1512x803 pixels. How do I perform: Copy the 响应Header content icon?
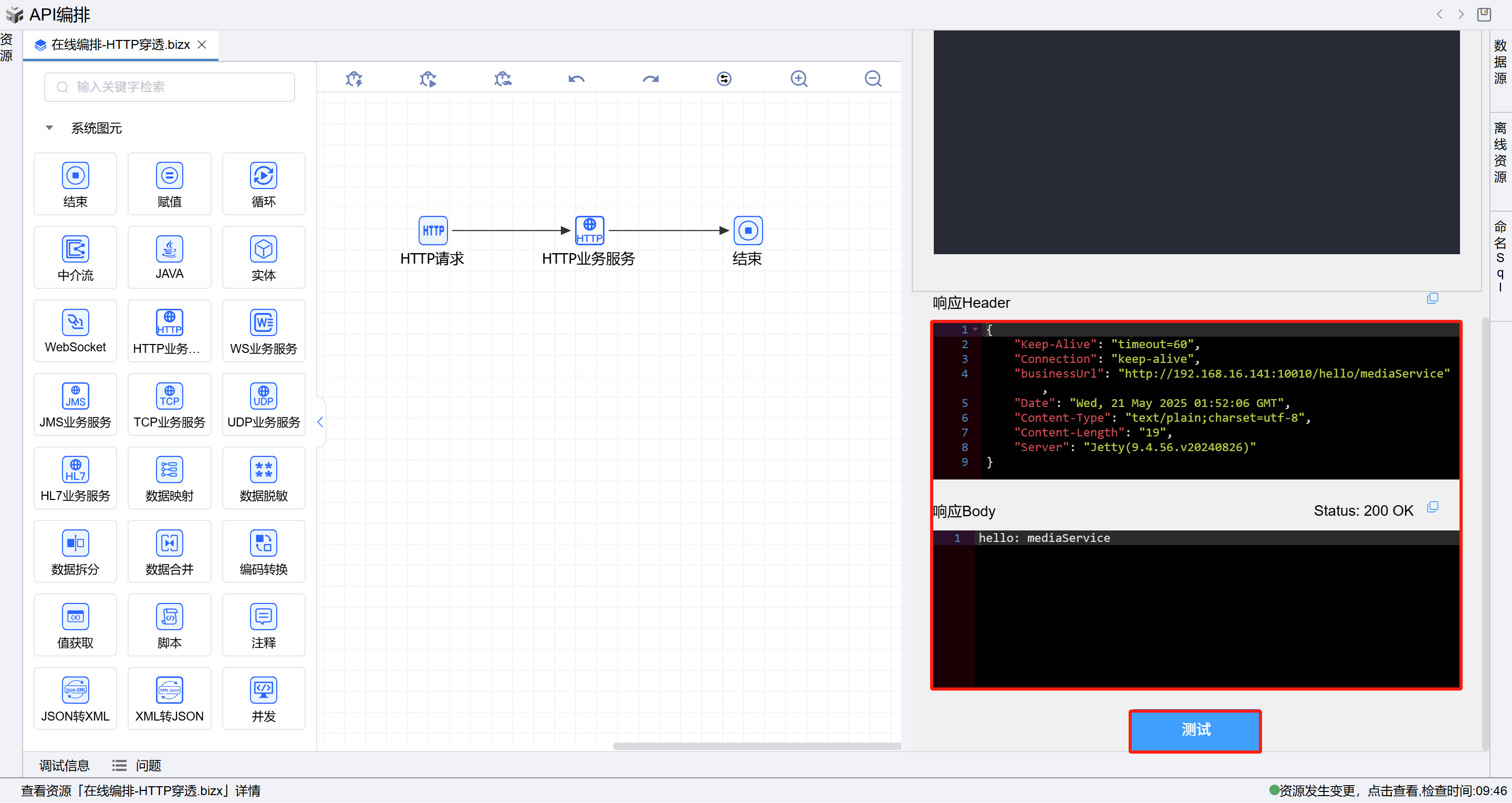click(1432, 299)
